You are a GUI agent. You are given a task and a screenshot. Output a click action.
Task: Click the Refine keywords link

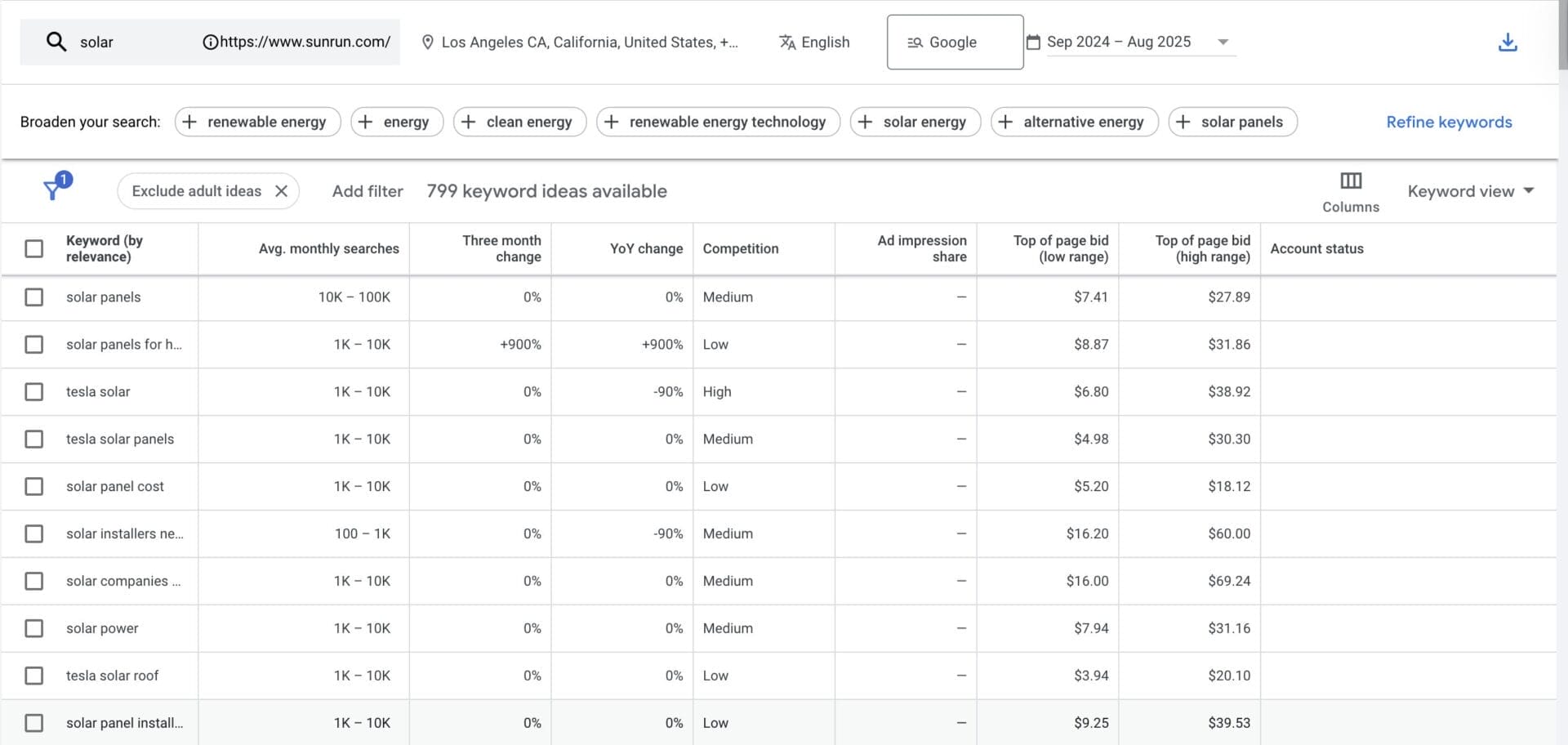click(1449, 122)
